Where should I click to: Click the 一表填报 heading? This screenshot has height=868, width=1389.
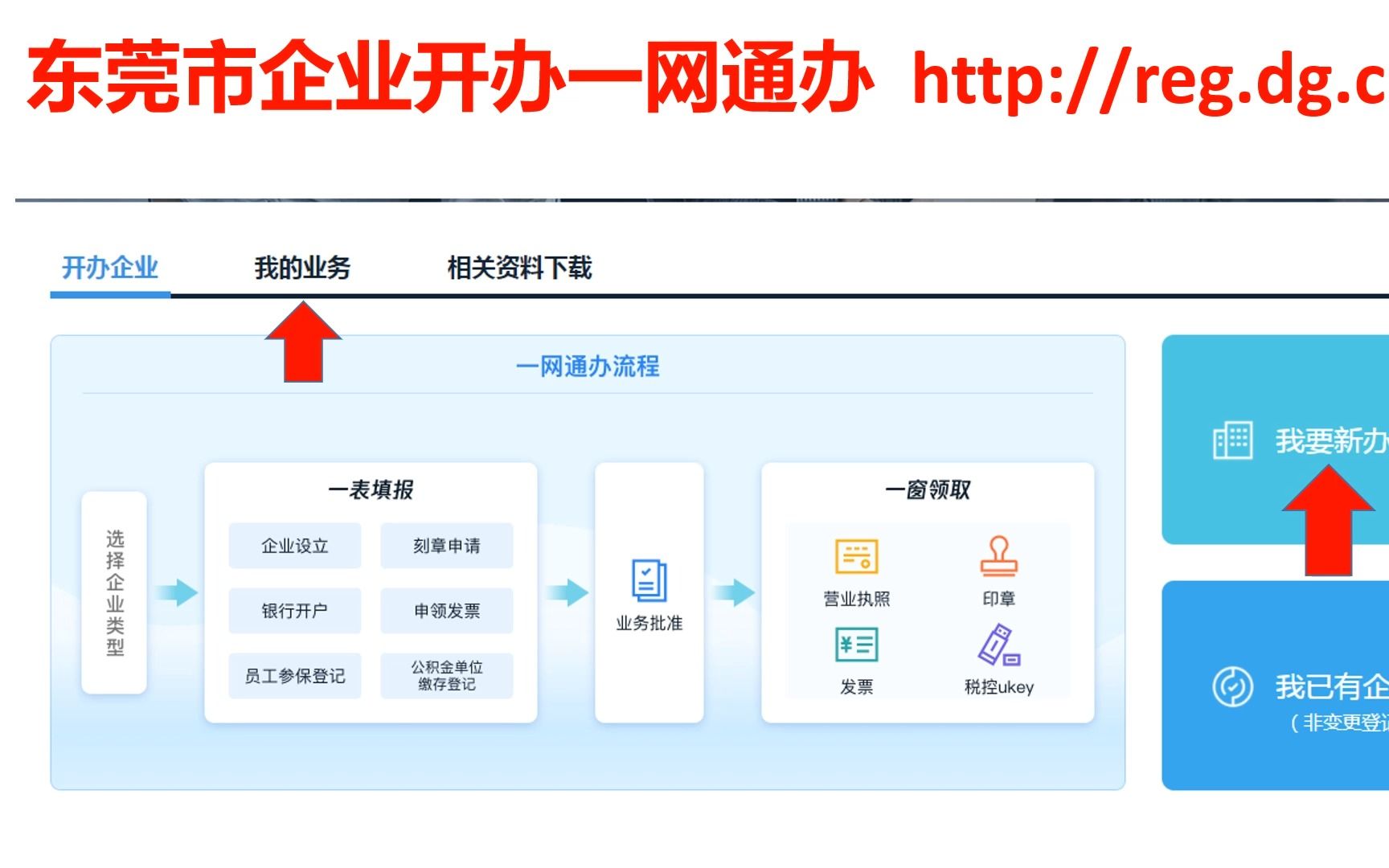point(371,489)
